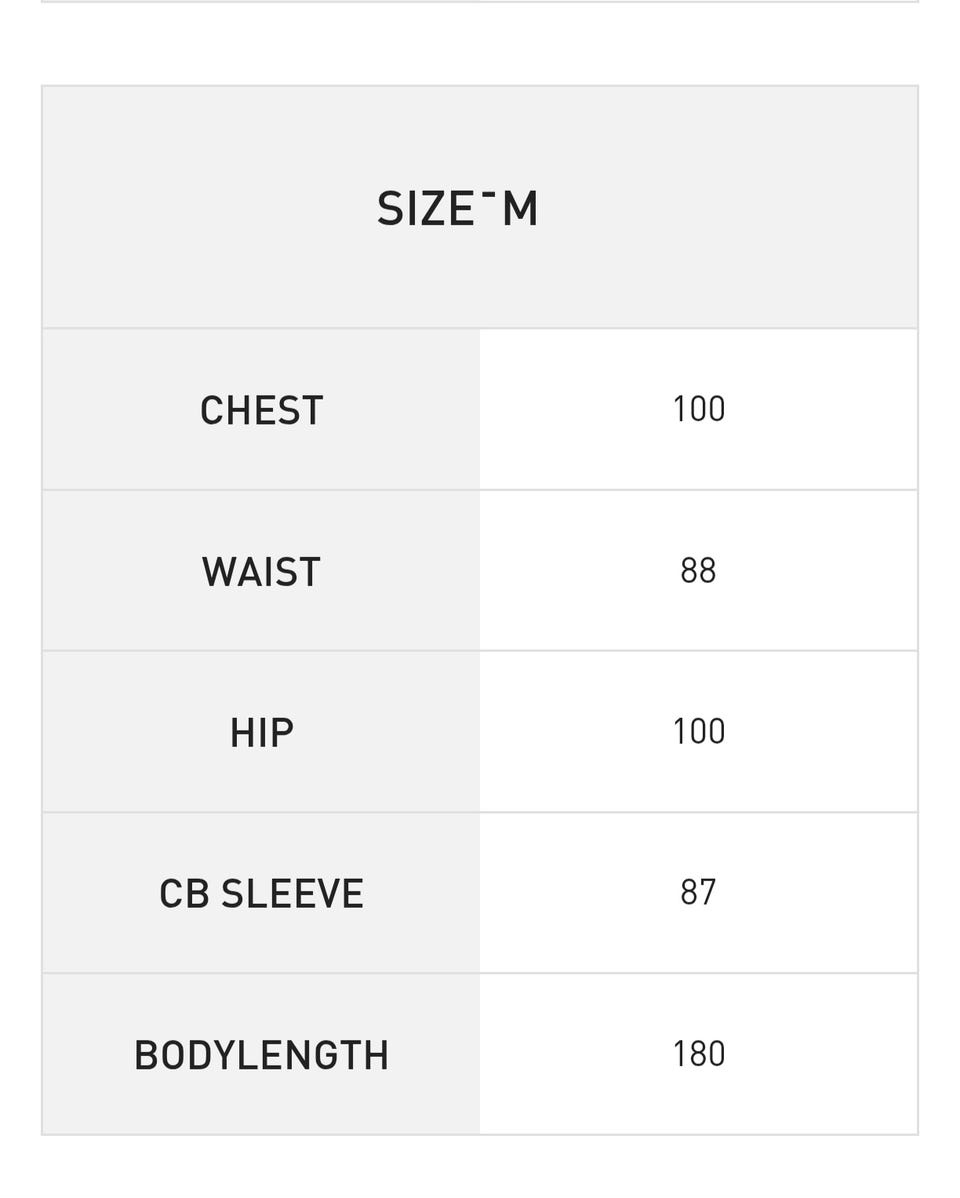The image size is (960, 1198).
Task: Click the hip measurement value 100
Action: (x=698, y=732)
